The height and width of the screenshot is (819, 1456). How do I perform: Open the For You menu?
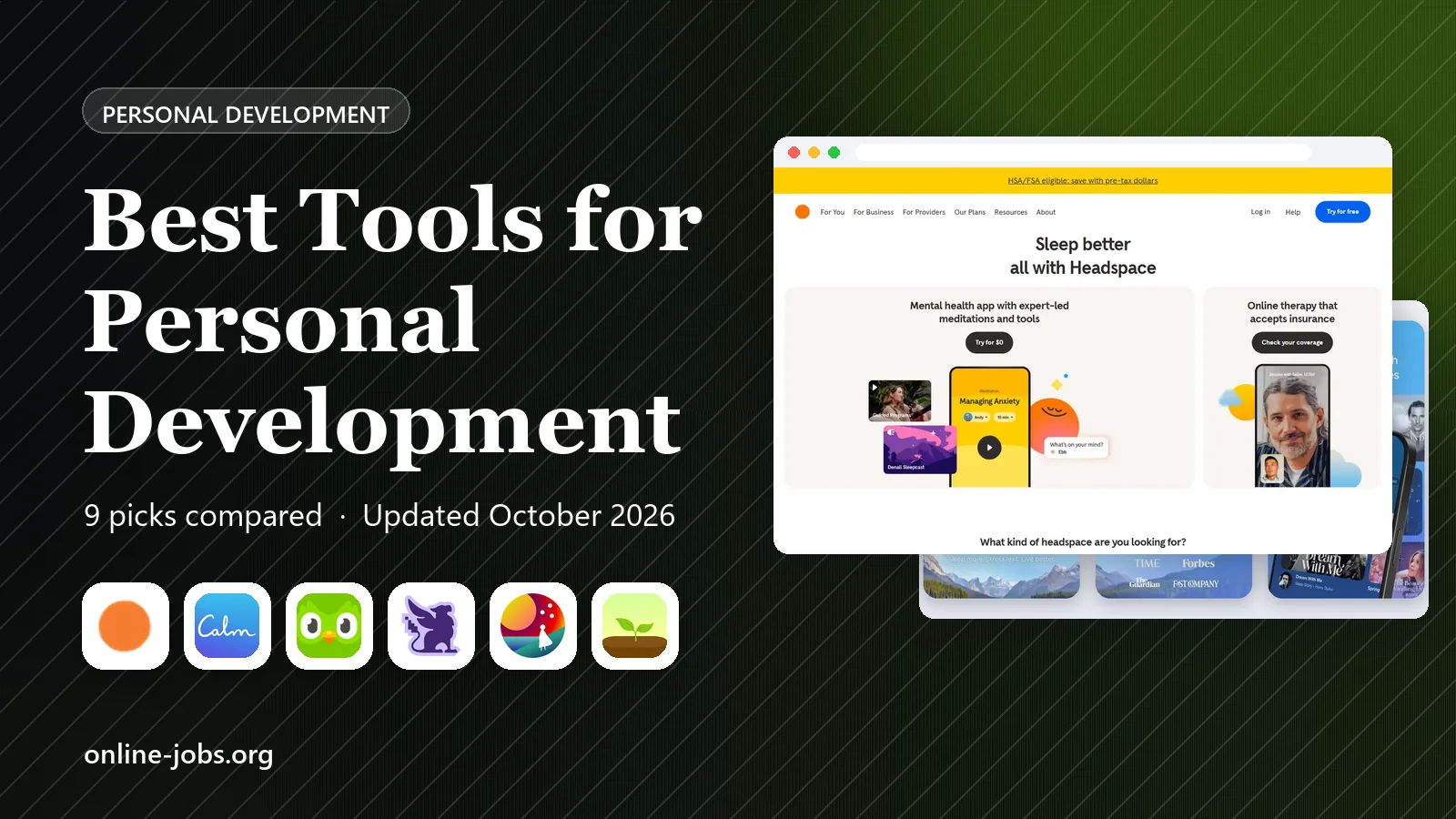pyautogui.click(x=832, y=212)
